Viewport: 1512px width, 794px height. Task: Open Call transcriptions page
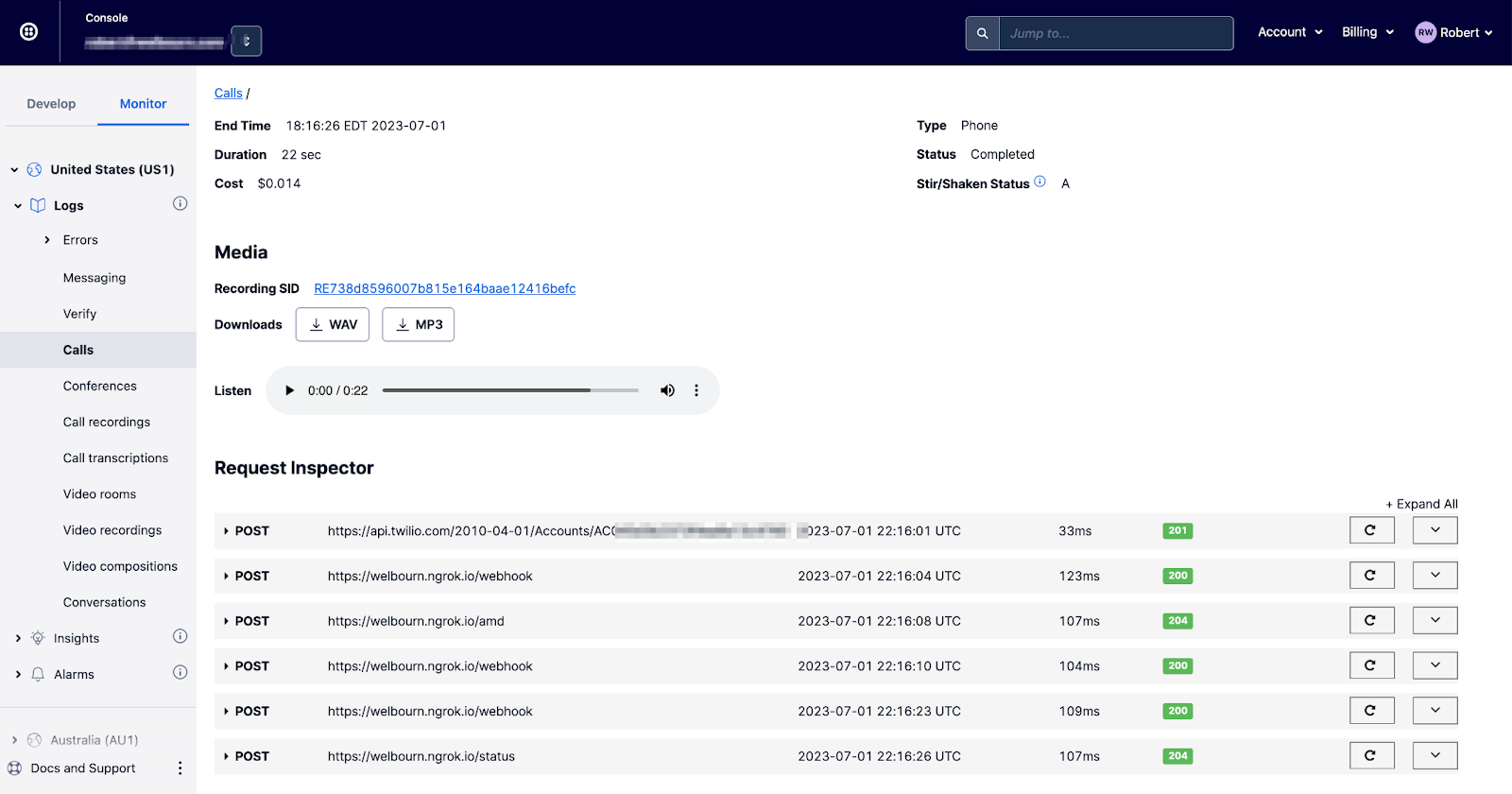pos(115,458)
